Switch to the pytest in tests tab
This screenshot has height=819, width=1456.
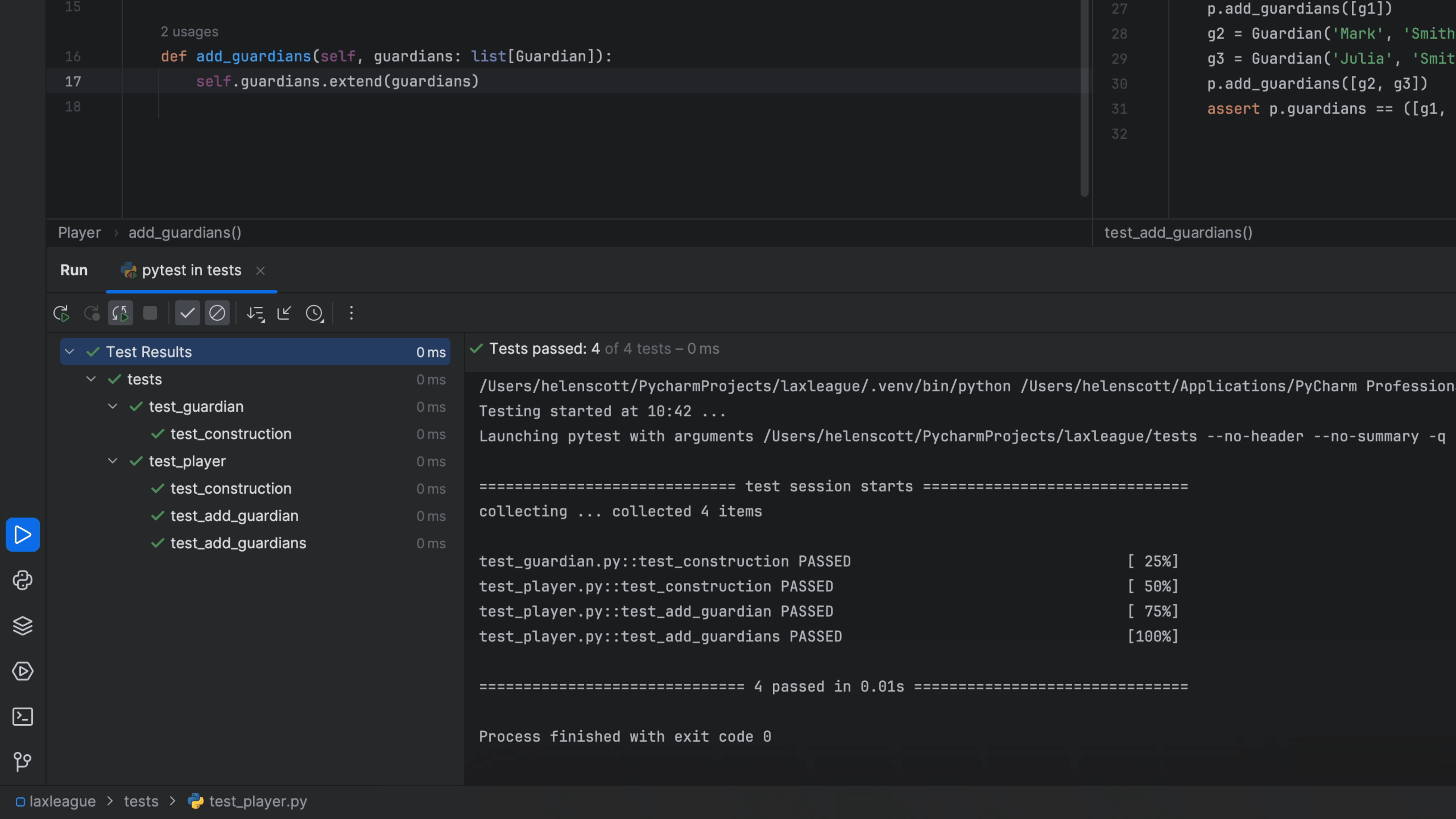coord(191,270)
